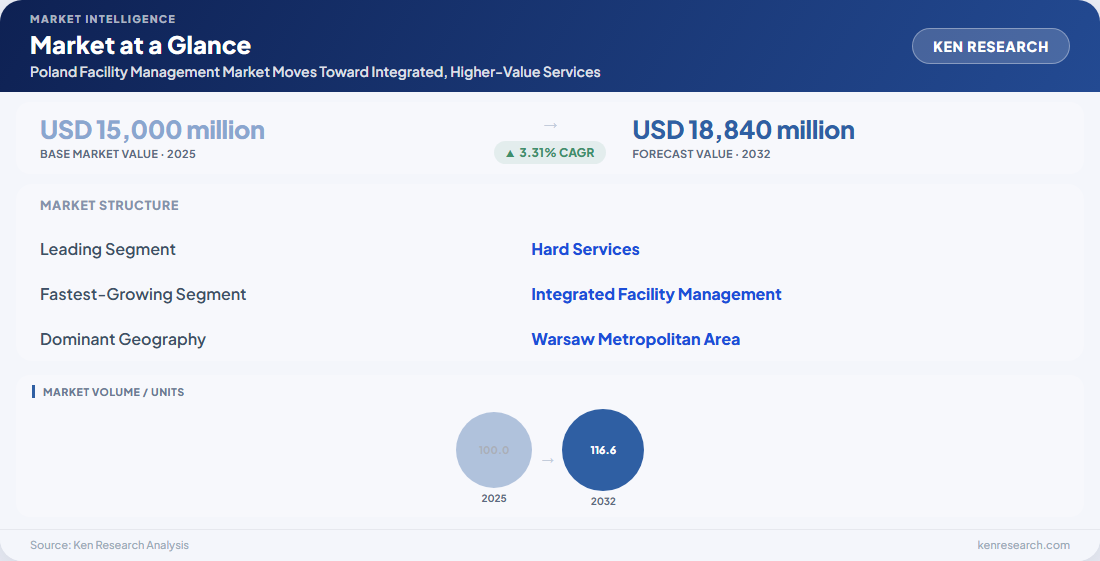Click FORECAST VALUE · 2032 caption
The height and width of the screenshot is (561, 1100).
click(701, 154)
